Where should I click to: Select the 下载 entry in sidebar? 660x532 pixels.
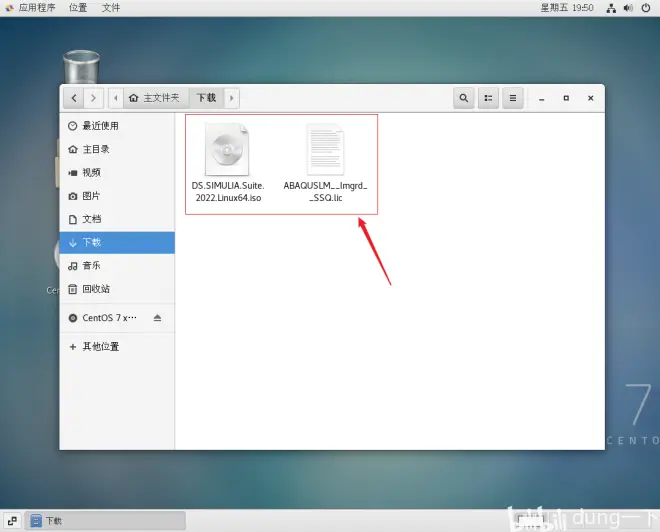[x=117, y=242]
